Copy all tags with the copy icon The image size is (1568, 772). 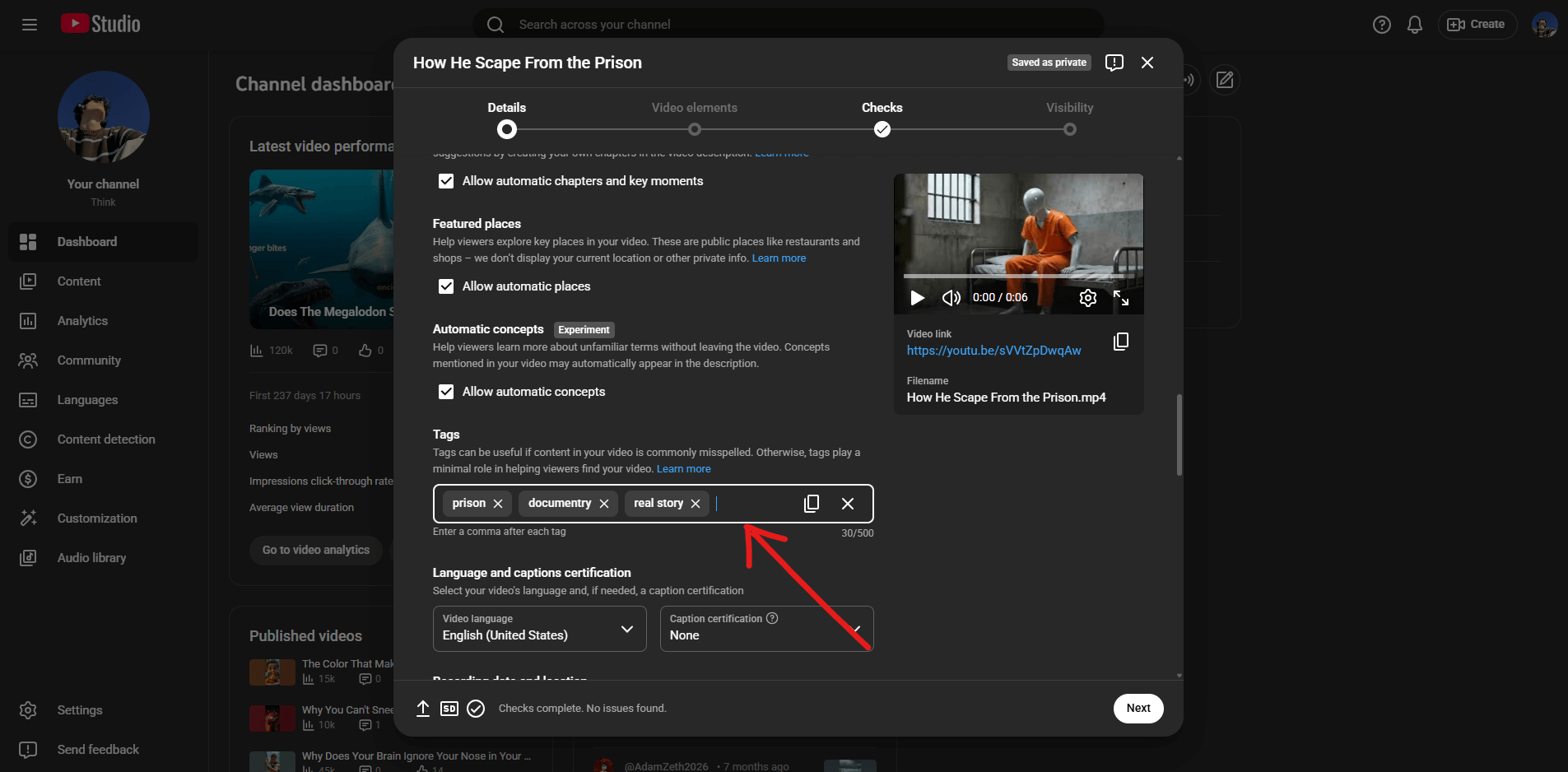[x=812, y=503]
